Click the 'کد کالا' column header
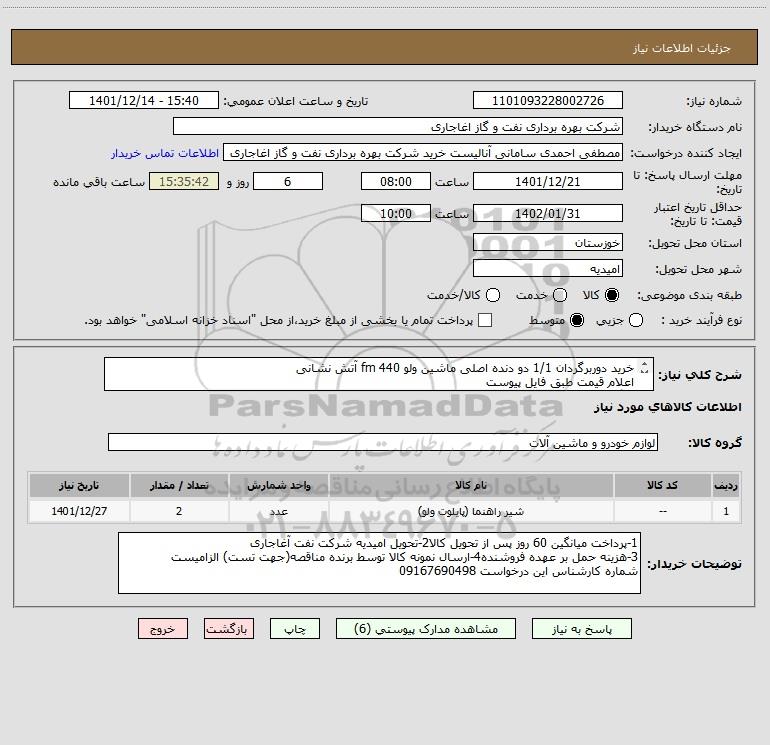 pos(662,486)
